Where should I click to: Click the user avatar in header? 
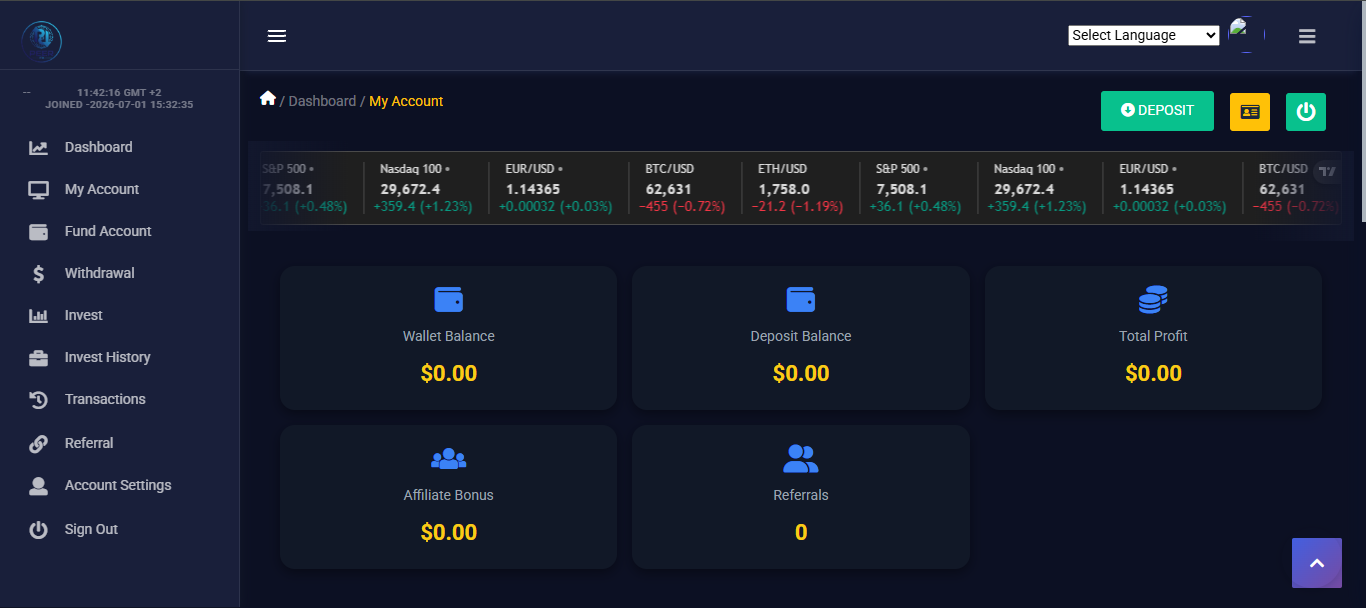[1246, 34]
